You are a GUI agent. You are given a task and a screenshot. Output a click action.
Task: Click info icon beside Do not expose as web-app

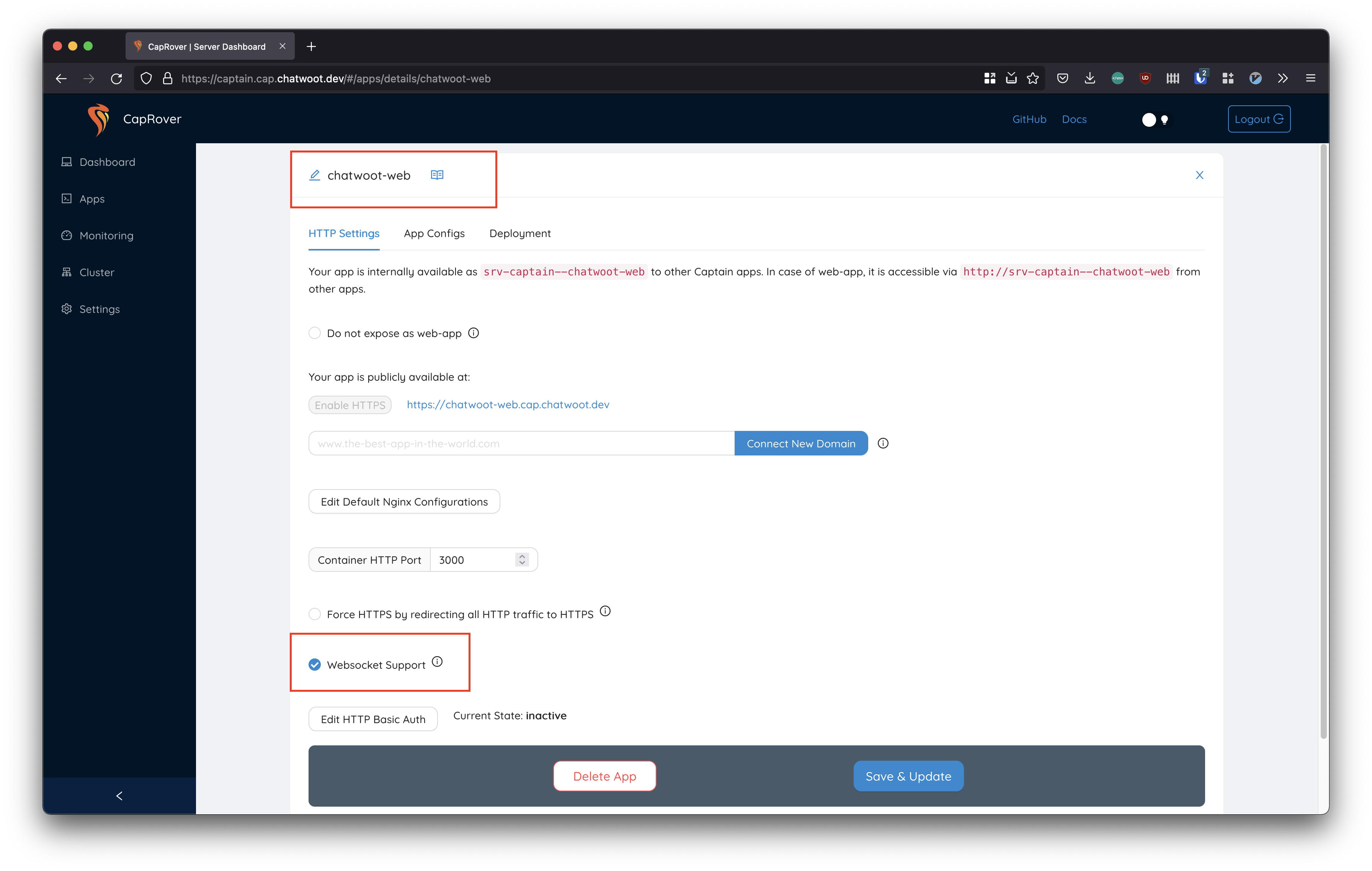pyautogui.click(x=474, y=333)
